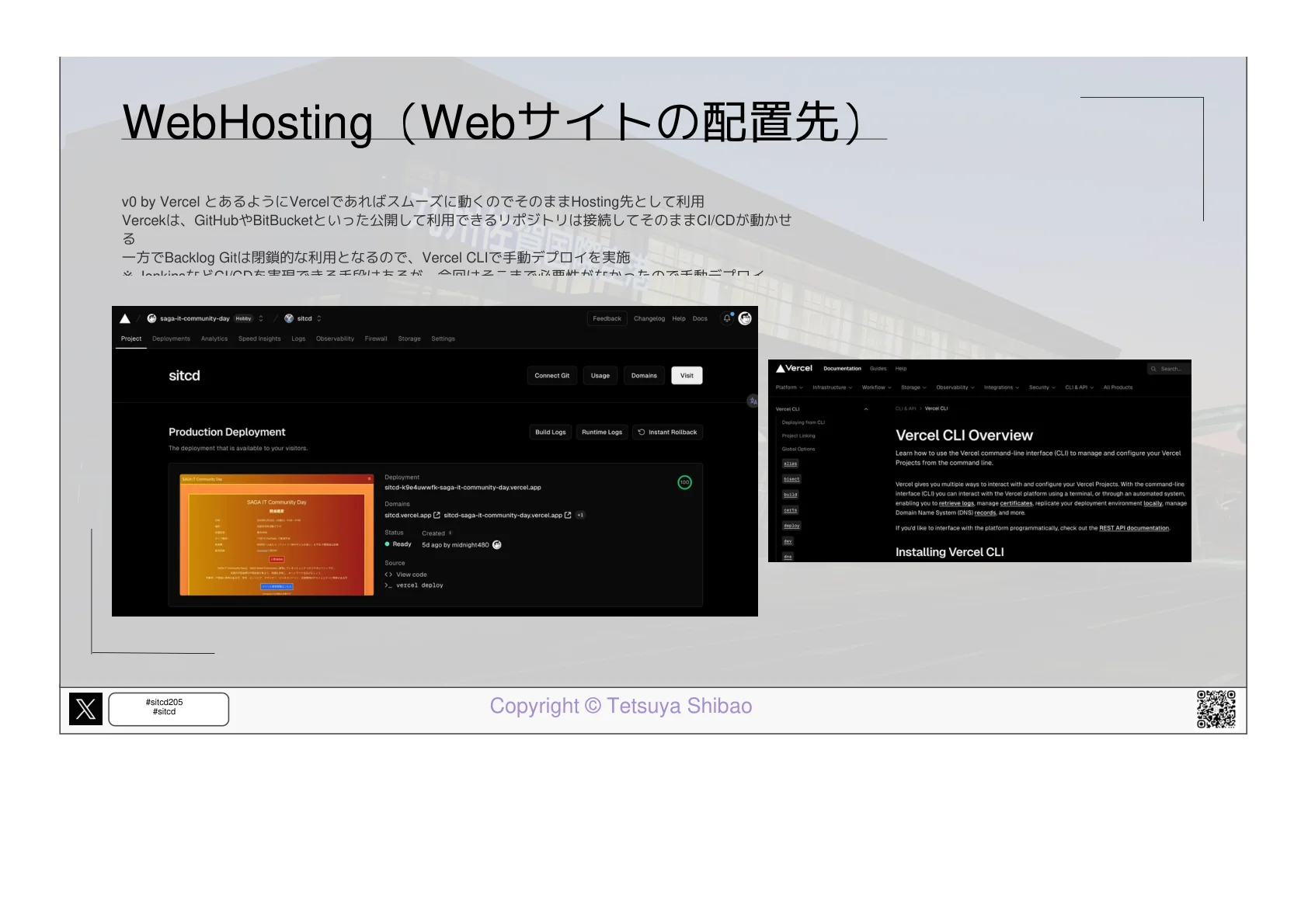Click the Instant Rollback button

pyautogui.click(x=667, y=432)
